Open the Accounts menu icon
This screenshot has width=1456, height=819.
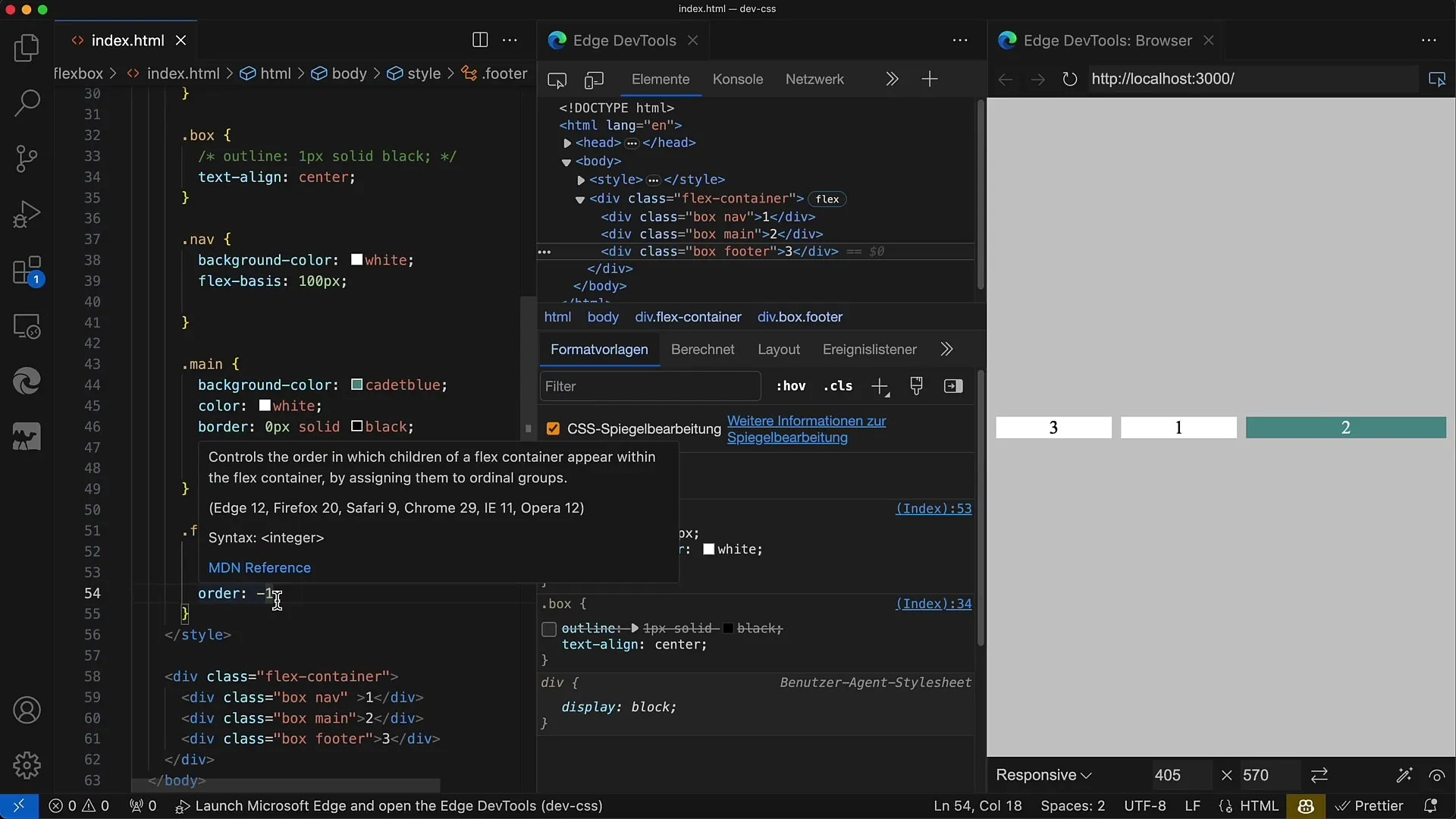27,711
